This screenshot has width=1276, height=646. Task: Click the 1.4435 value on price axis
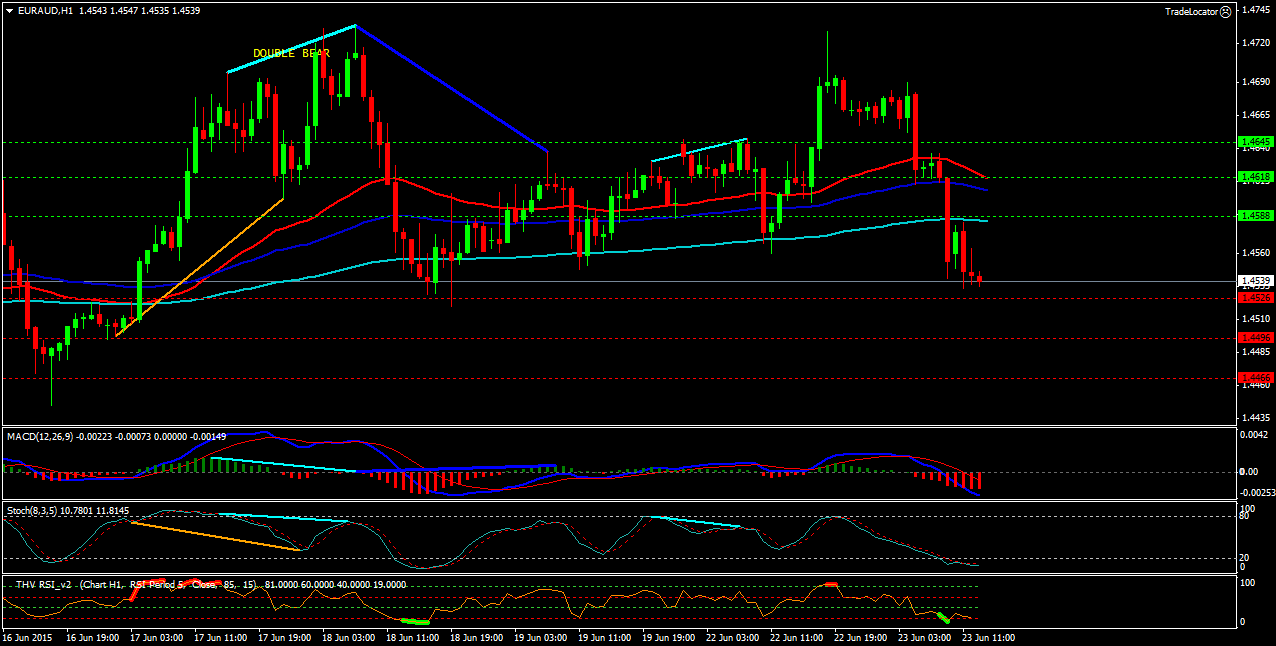(x=1256, y=417)
